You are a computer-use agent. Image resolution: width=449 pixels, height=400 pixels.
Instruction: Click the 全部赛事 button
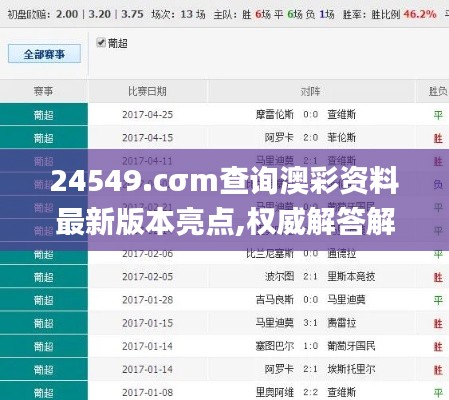click(x=44, y=54)
